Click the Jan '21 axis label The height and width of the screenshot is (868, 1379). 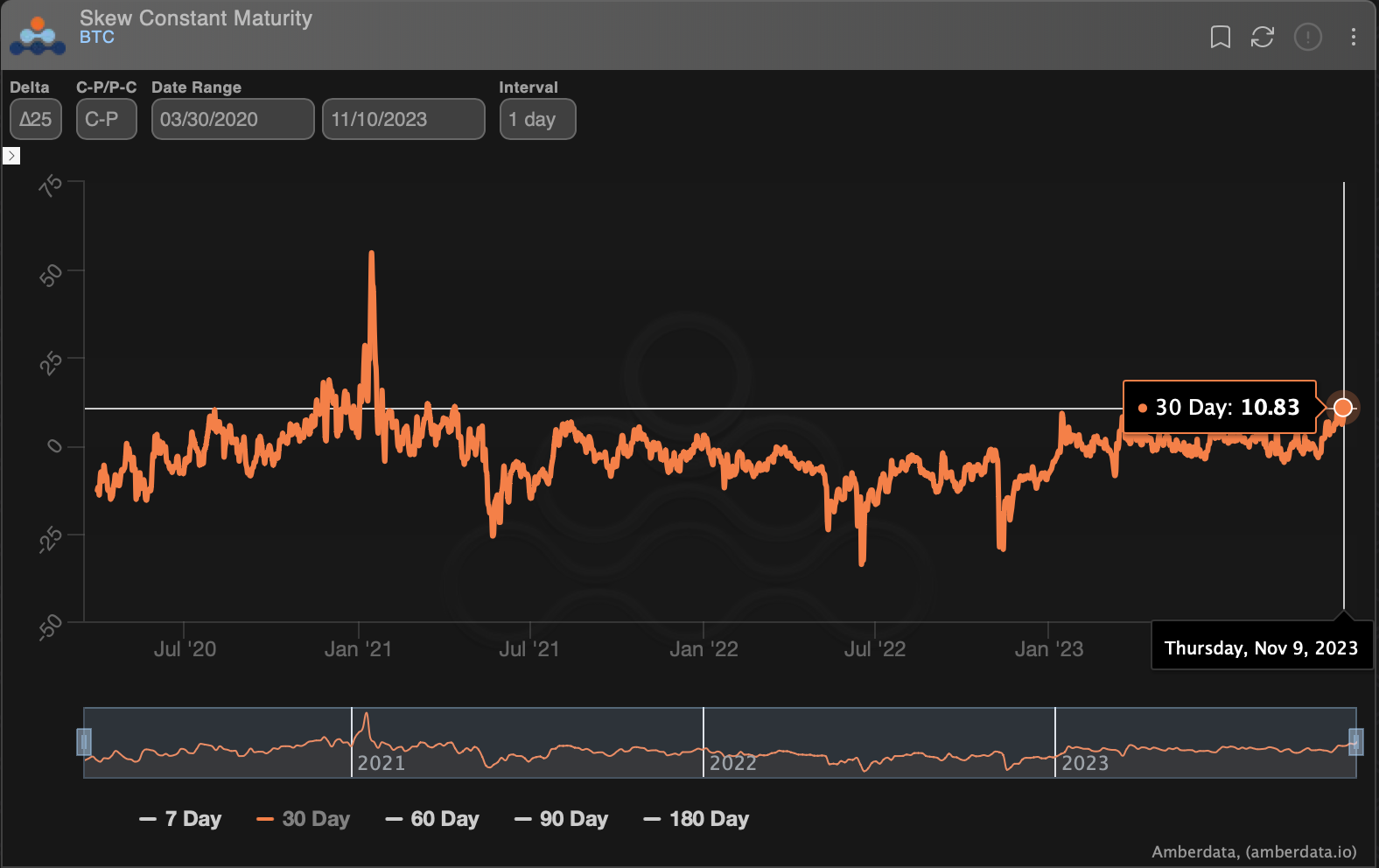(x=358, y=649)
